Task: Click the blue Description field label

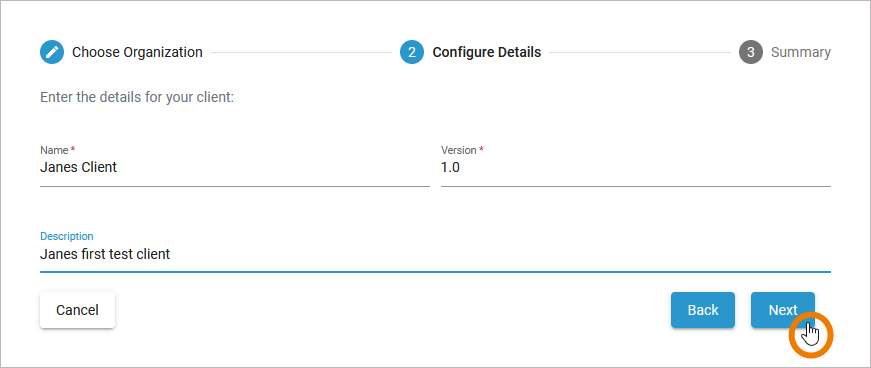Action: 67,236
